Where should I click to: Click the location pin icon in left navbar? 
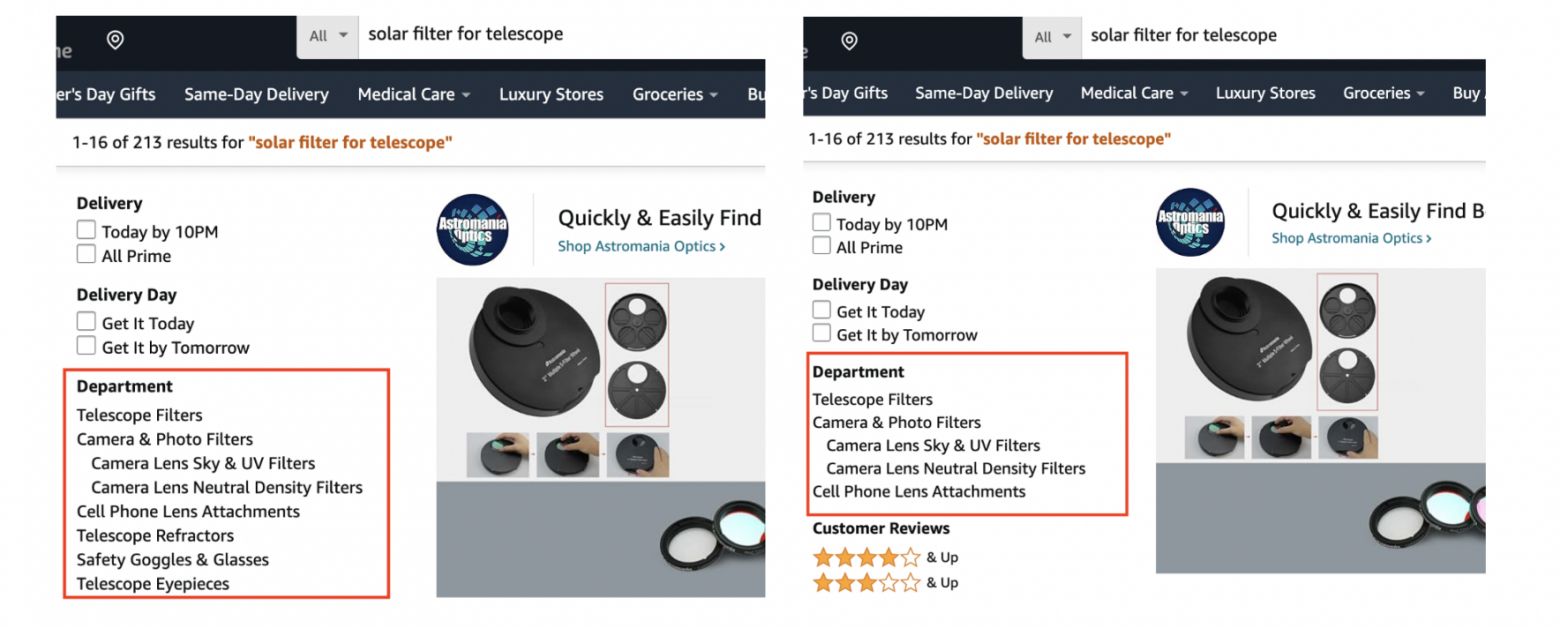coord(114,40)
